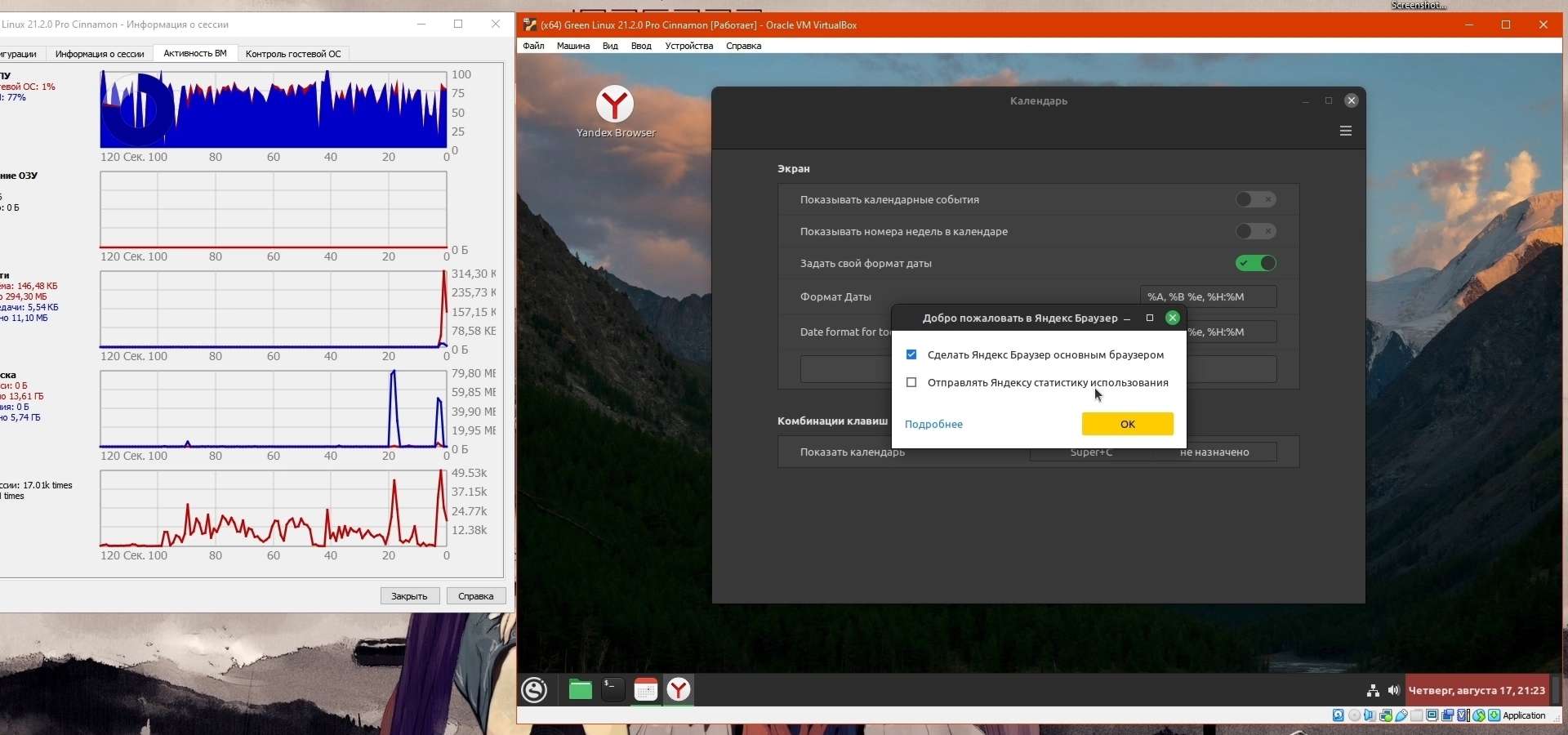The image size is (1568, 735).
Task: Click the VirtualBox keyboard capture arrow icon
Action: click(x=1494, y=715)
